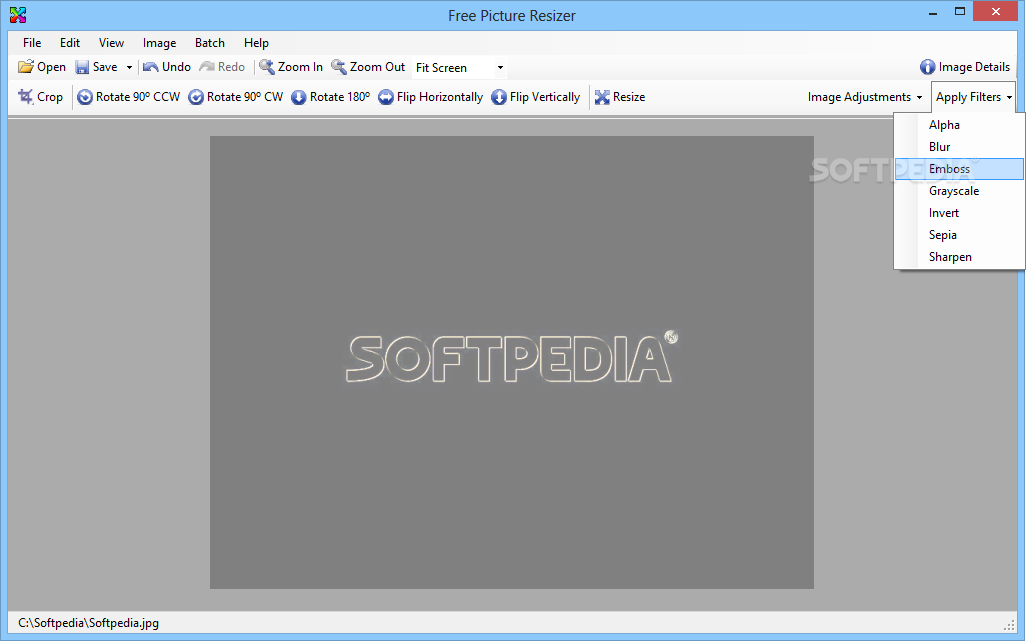Minimize the Free Picture Resizer window

click(932, 12)
